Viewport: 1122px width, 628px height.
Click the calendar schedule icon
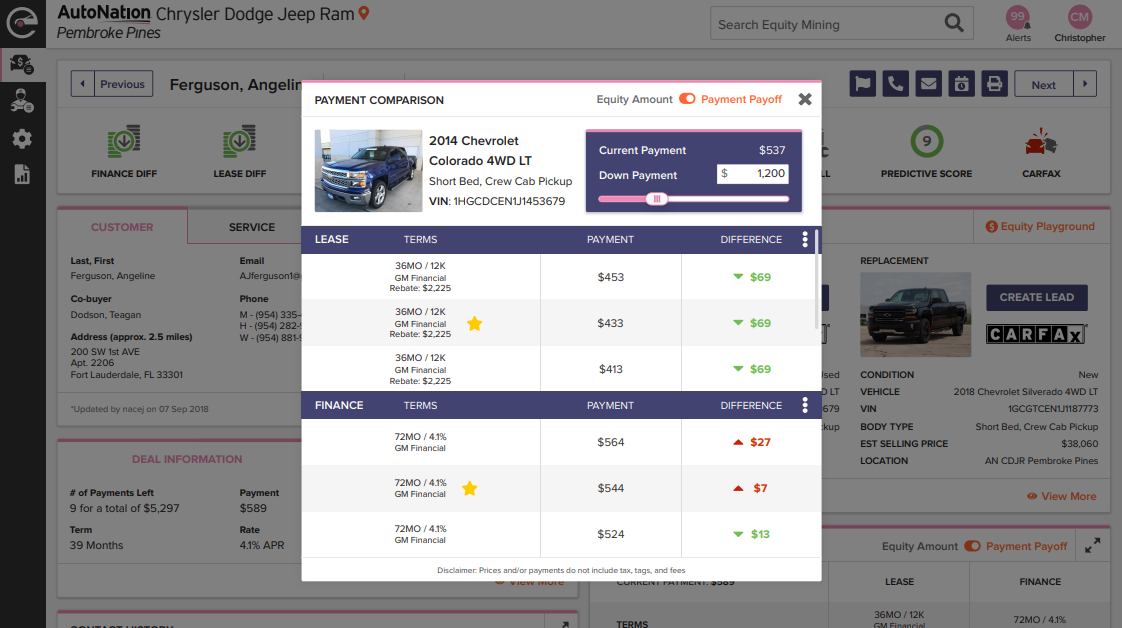click(x=961, y=84)
